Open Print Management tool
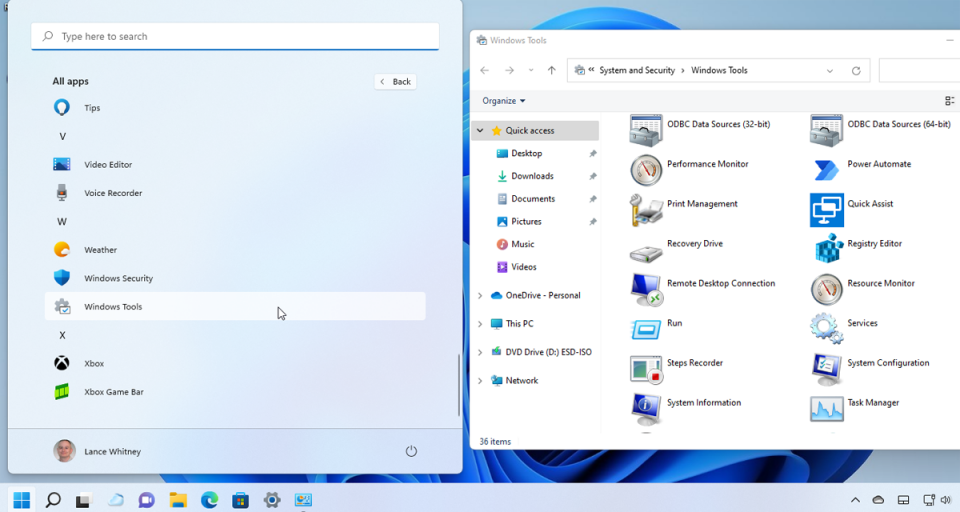The height and width of the screenshot is (512, 960). click(684, 209)
